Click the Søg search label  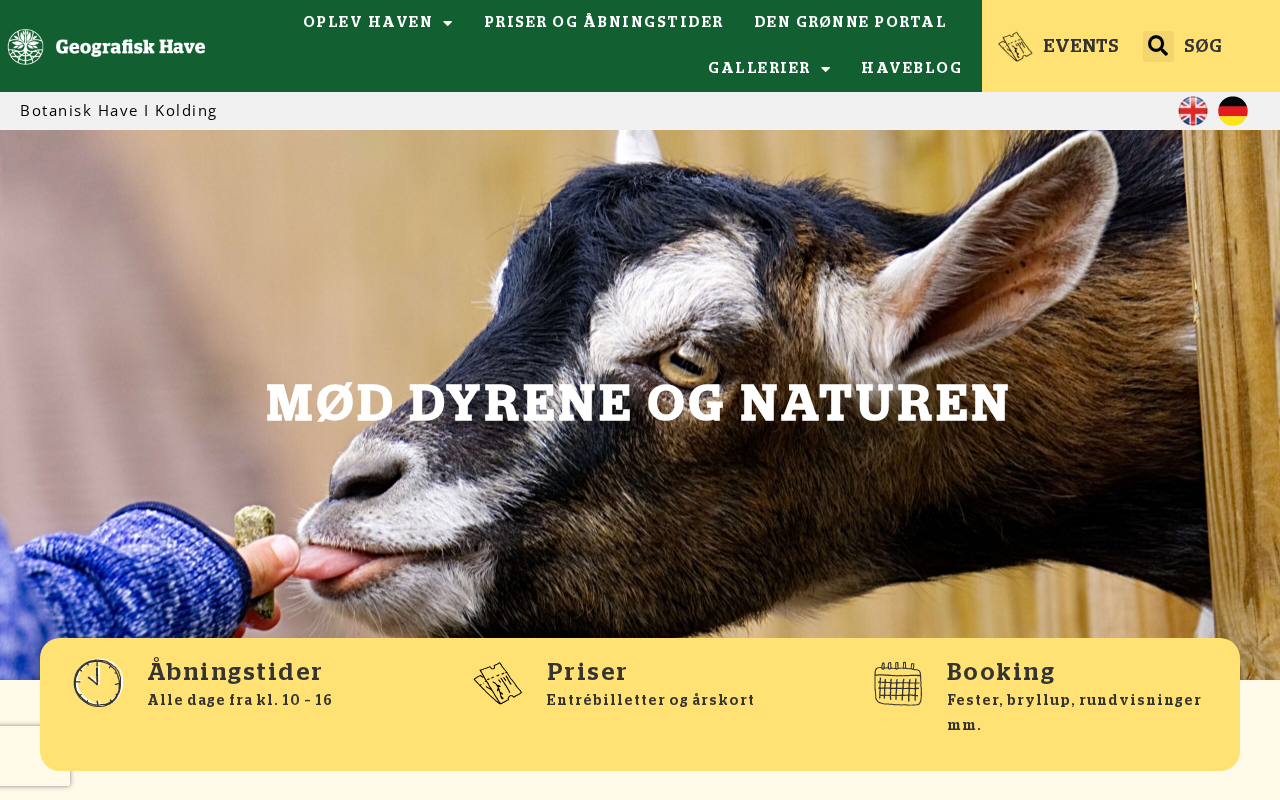(1203, 46)
